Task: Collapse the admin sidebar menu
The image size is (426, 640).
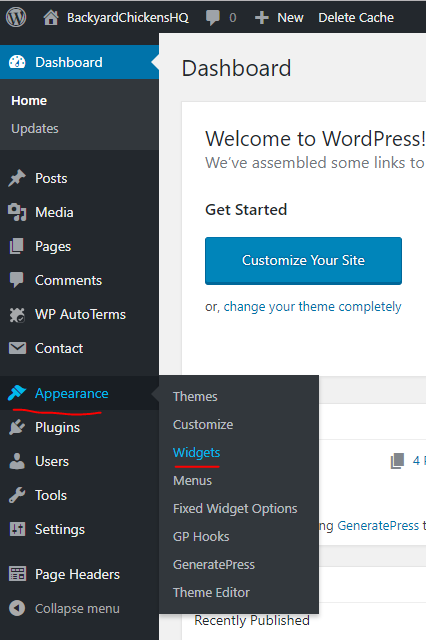Action: click(x=77, y=609)
